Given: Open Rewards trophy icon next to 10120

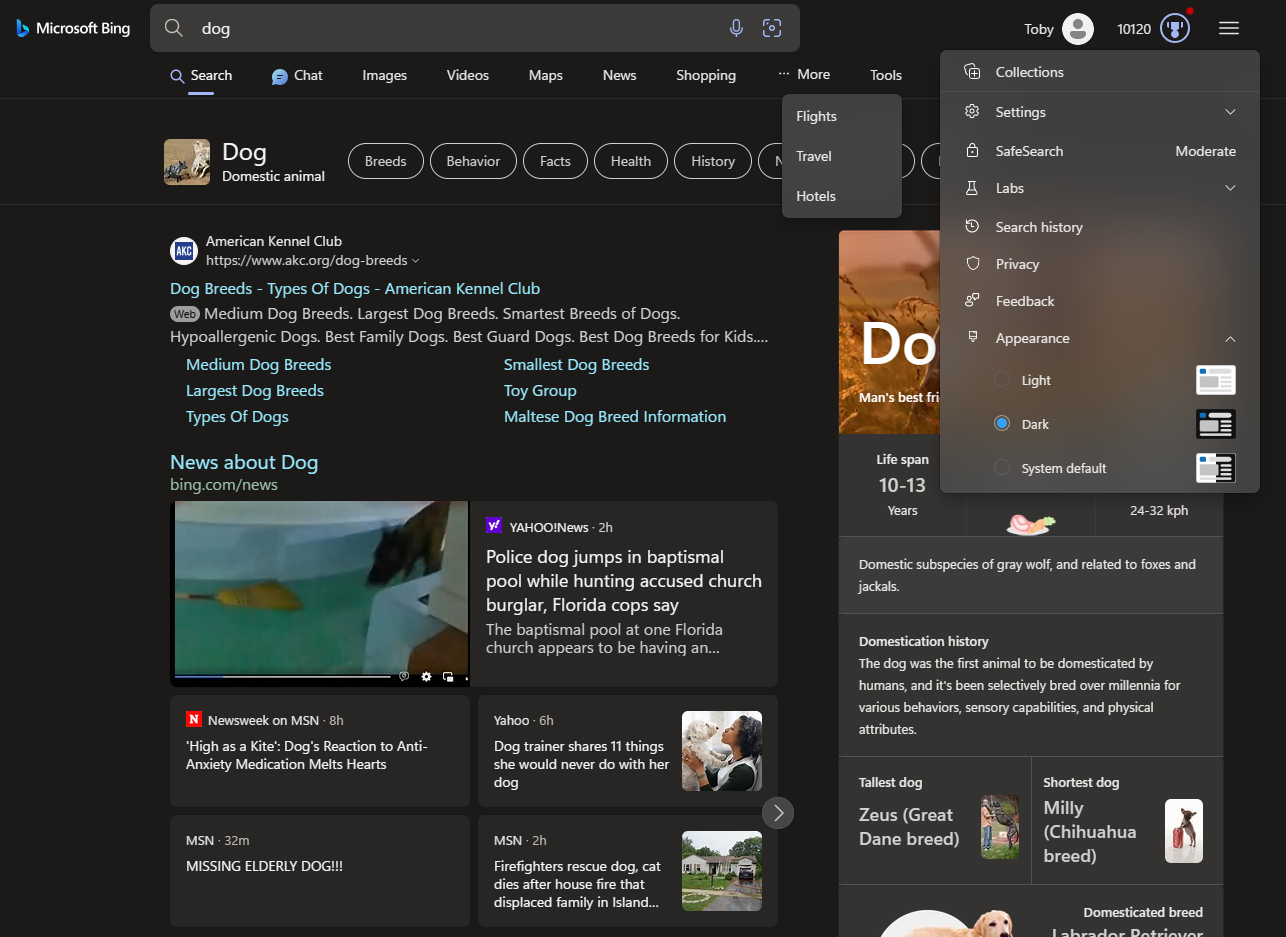Looking at the screenshot, I should tap(1175, 29).
